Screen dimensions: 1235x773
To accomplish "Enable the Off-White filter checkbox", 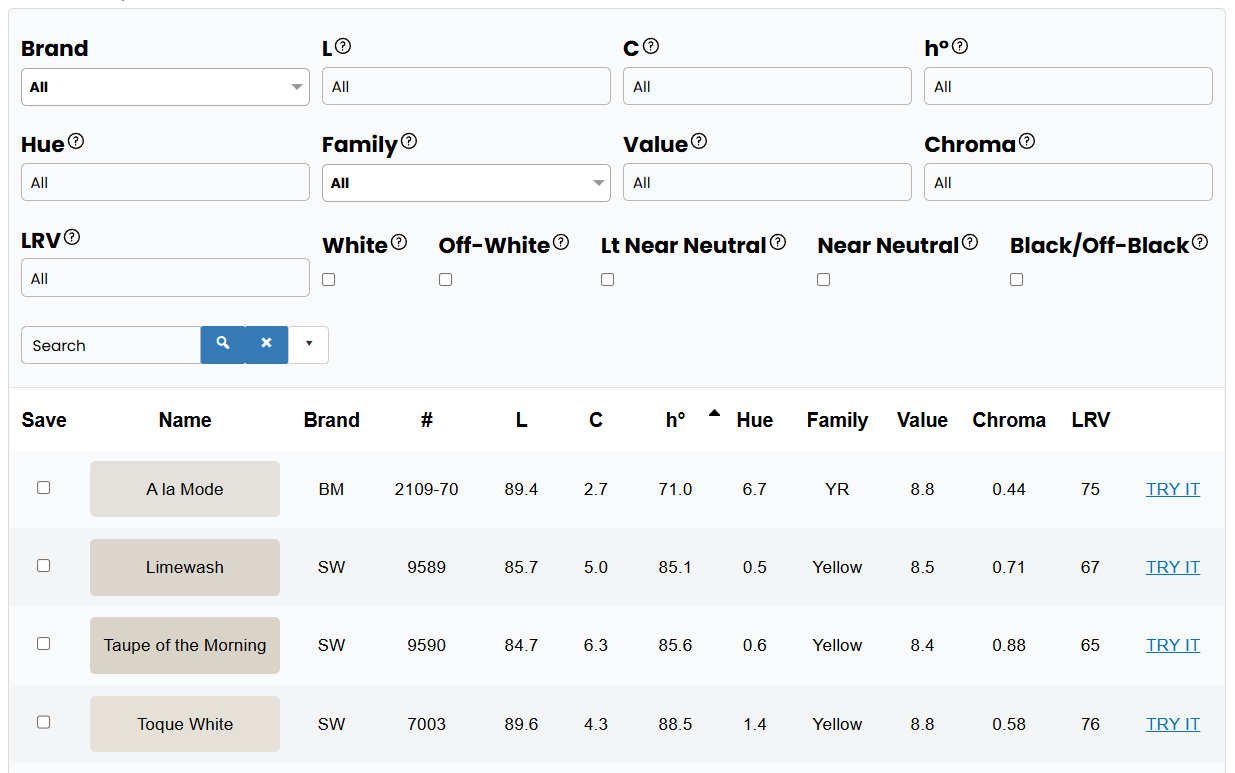I will pos(445,279).
